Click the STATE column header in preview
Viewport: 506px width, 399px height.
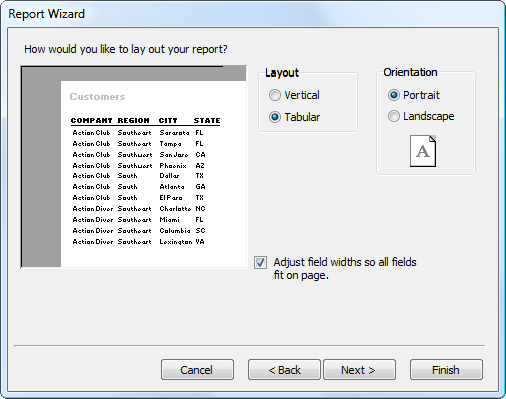click(207, 120)
